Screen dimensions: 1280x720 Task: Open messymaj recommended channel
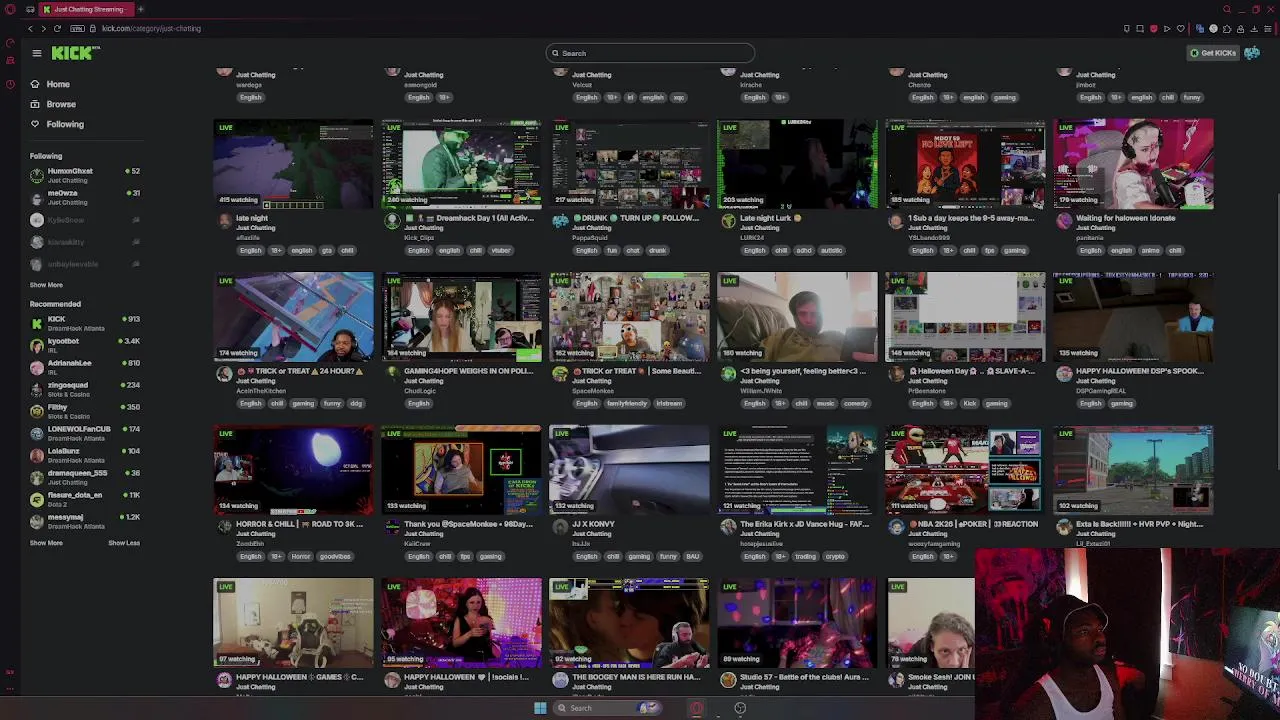pyautogui.click(x=86, y=521)
